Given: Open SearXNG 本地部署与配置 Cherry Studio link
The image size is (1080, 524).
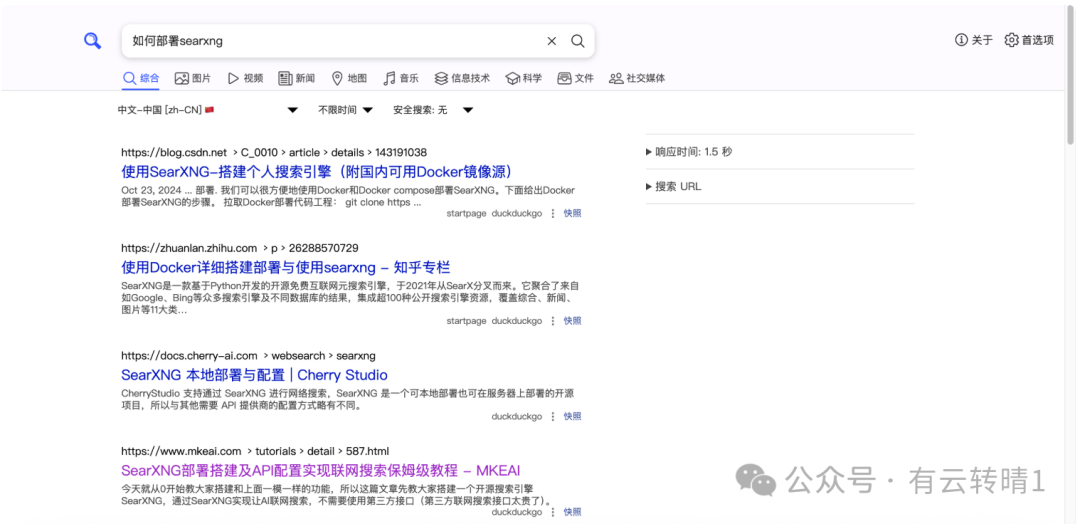Looking at the screenshot, I should click(254, 375).
